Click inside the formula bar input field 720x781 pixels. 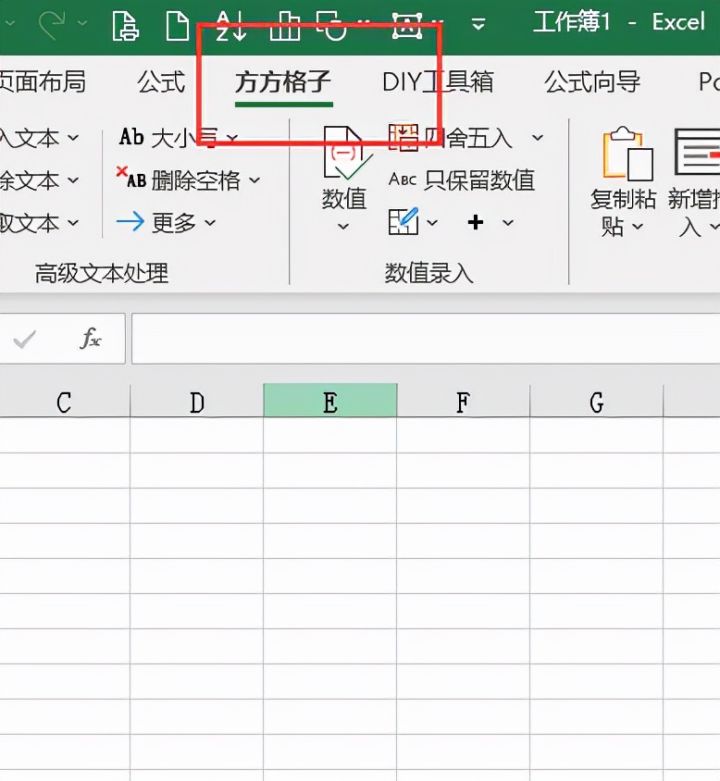(x=426, y=339)
